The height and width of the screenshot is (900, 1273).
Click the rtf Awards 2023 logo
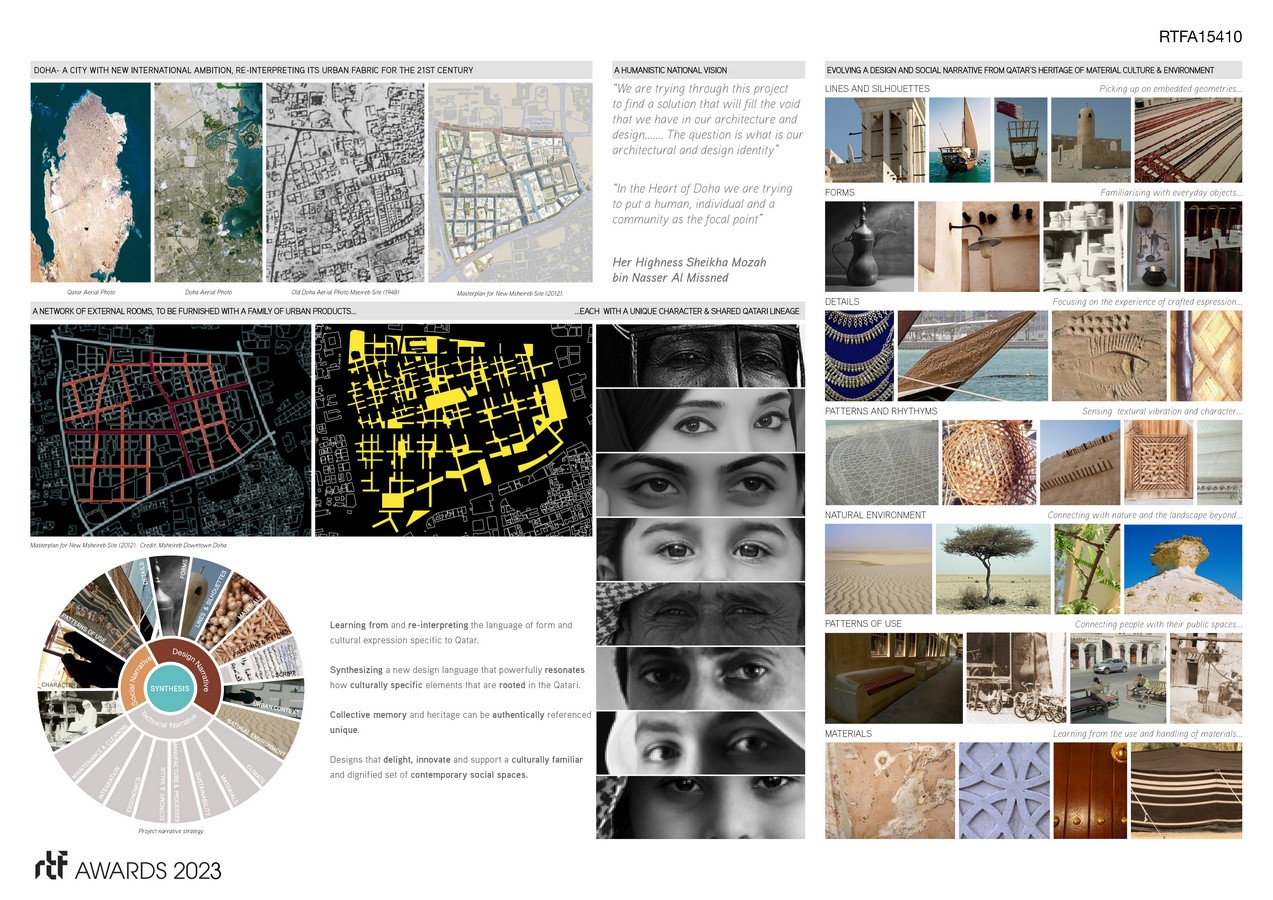tap(127, 869)
